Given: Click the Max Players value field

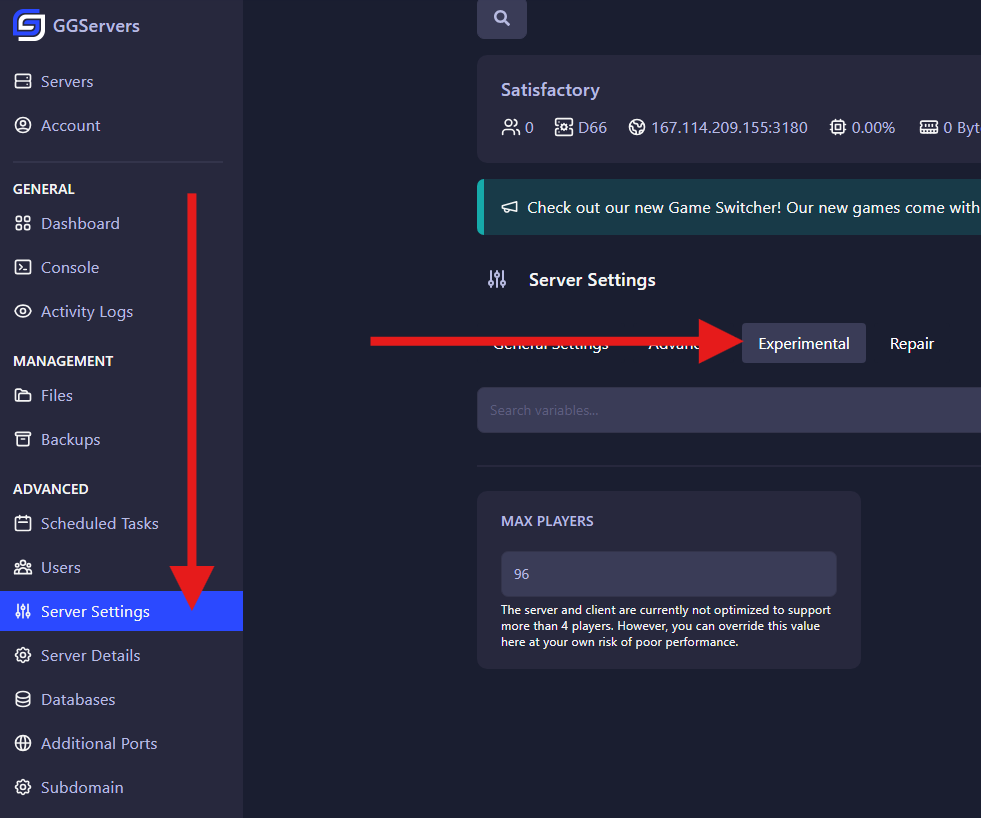Looking at the screenshot, I should [668, 575].
